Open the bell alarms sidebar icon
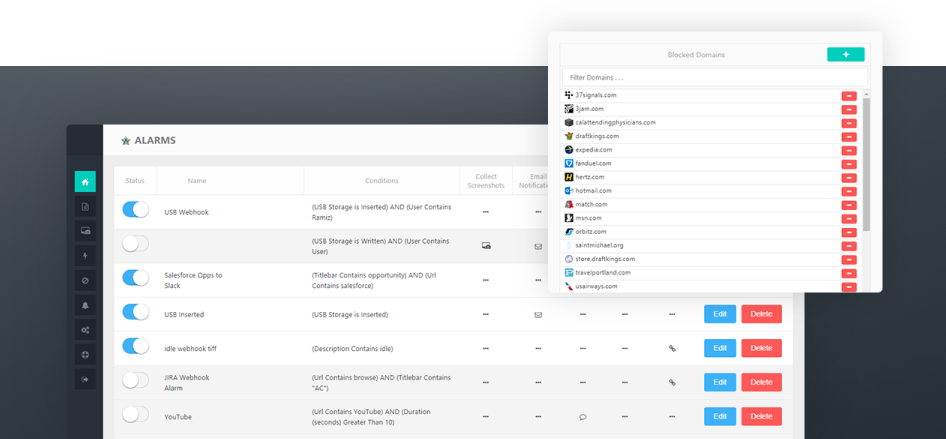 (85, 306)
